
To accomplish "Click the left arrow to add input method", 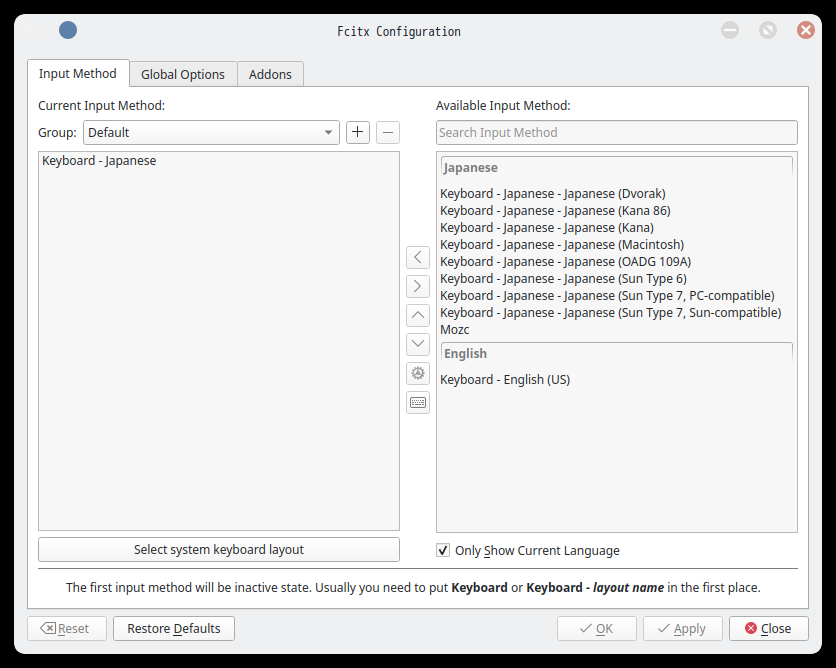I will (x=418, y=258).
